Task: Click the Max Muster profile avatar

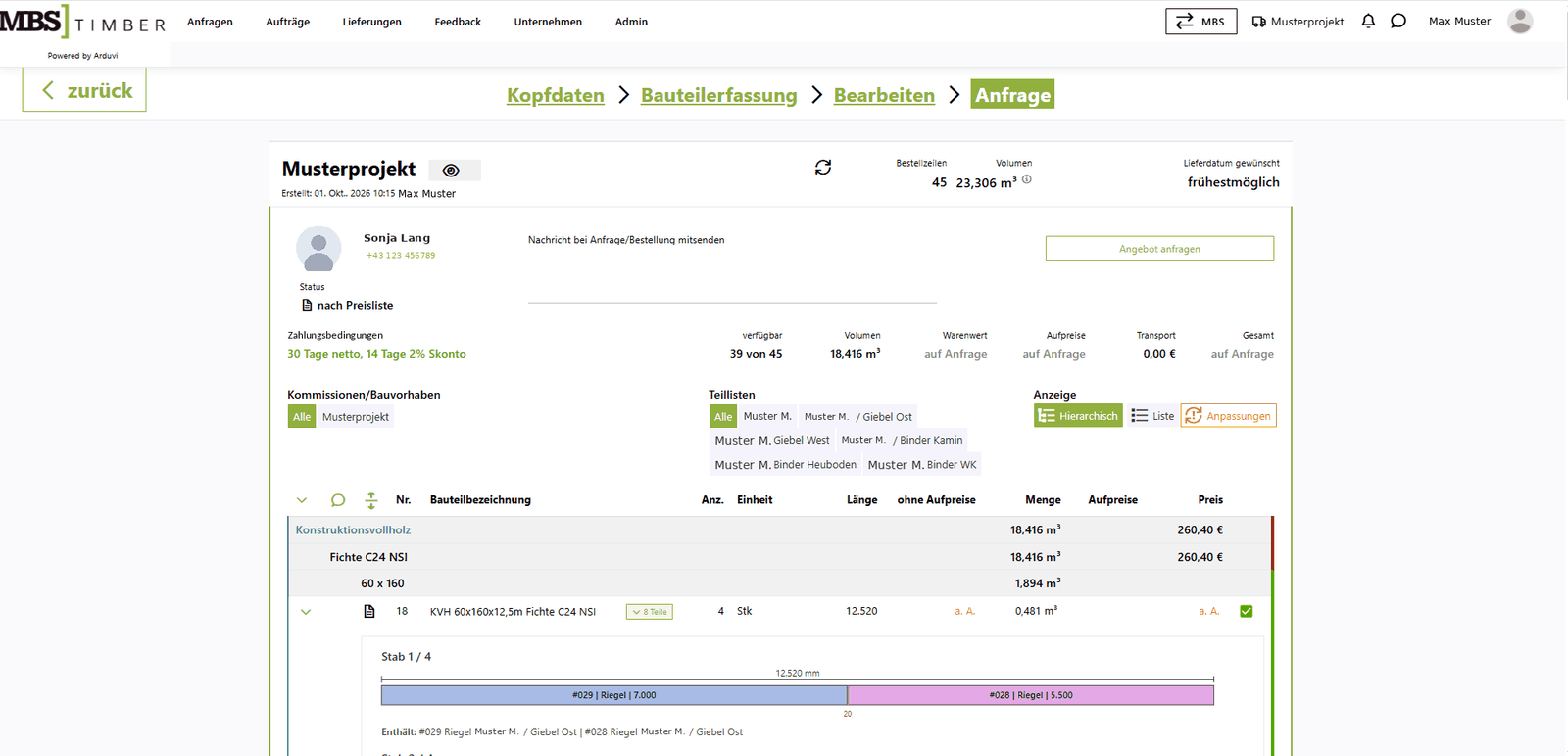Action: (x=1520, y=21)
